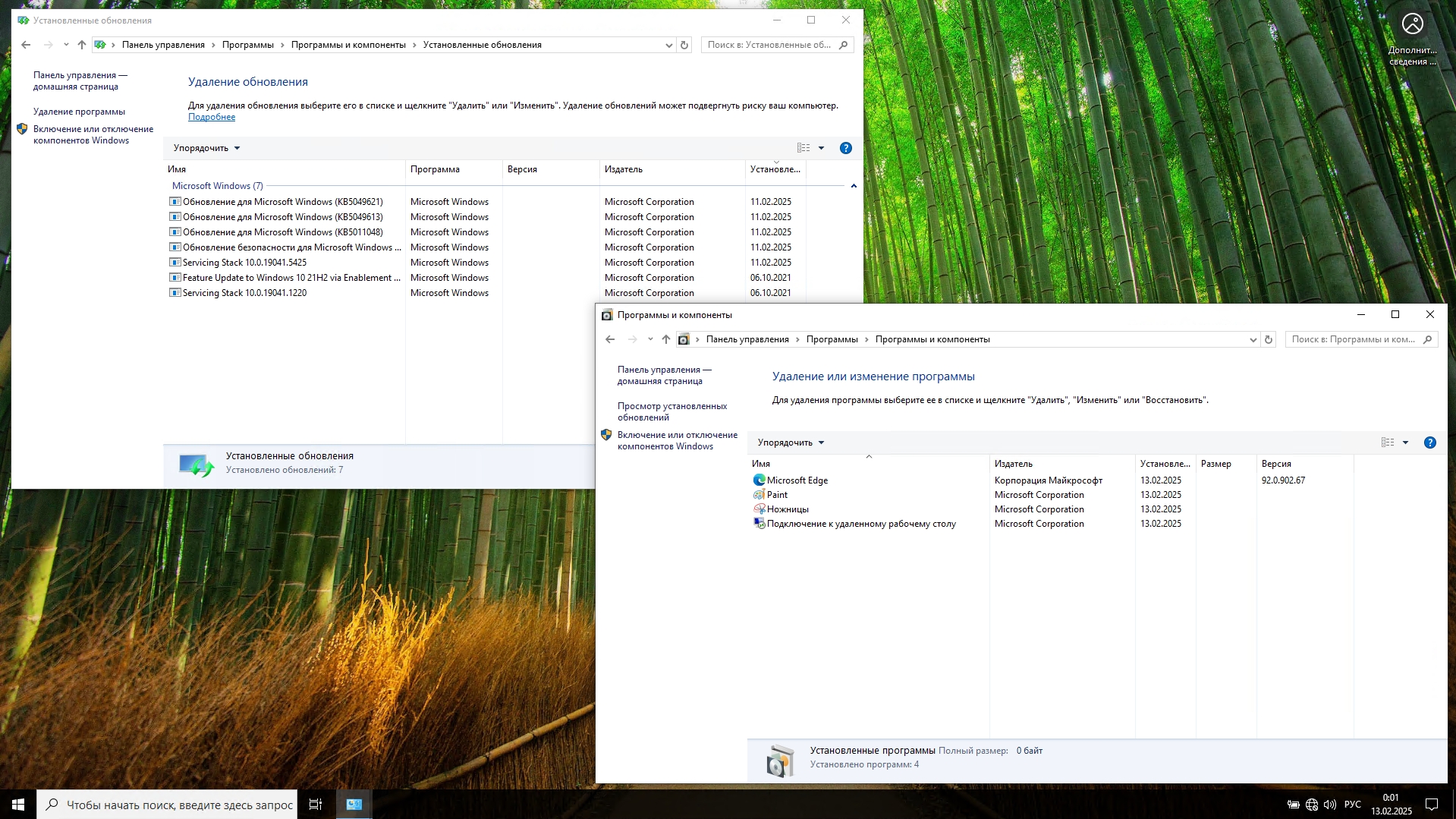
Task: Open the volume control in system tray
Action: (1330, 805)
